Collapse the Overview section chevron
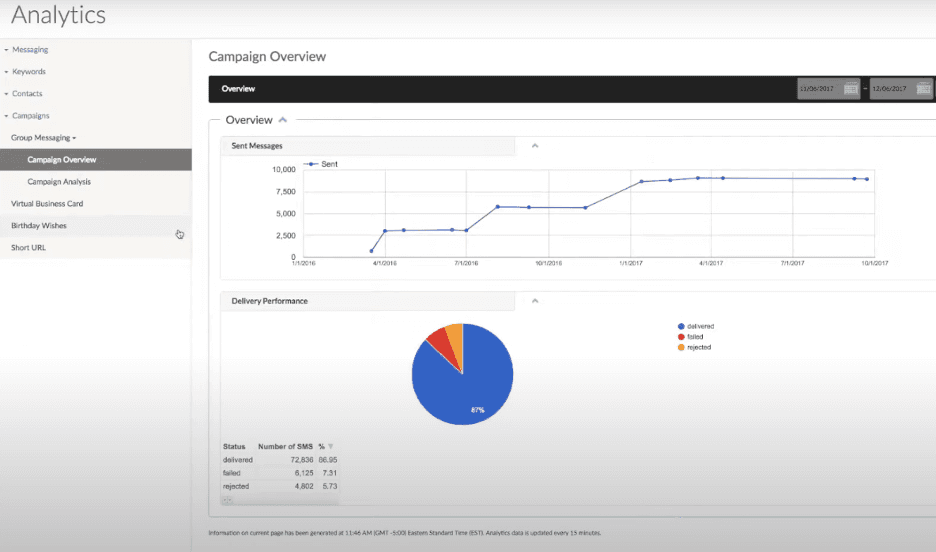 click(283, 120)
